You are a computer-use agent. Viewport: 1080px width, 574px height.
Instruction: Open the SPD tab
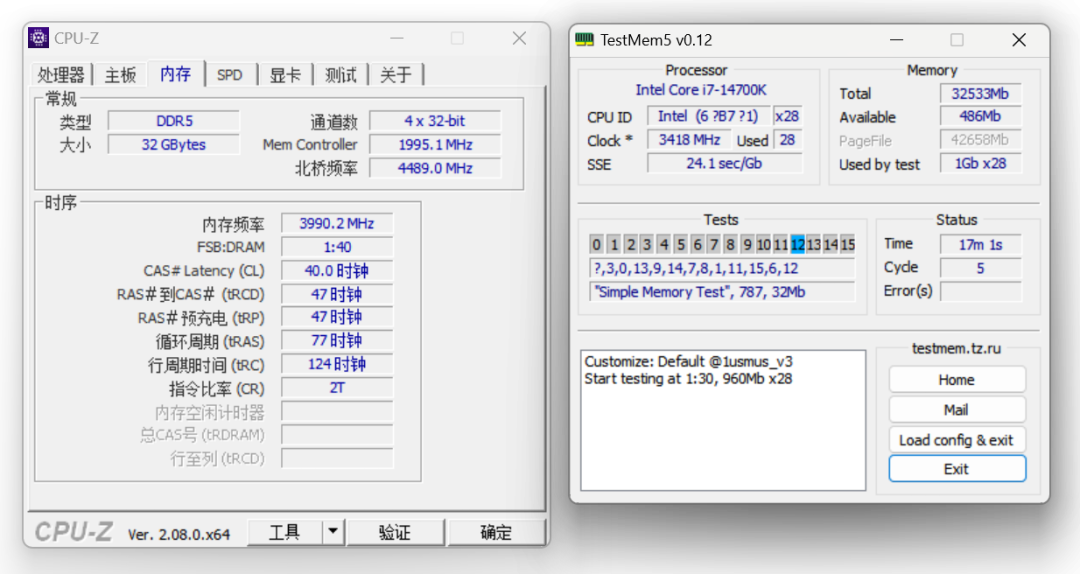[x=230, y=74]
